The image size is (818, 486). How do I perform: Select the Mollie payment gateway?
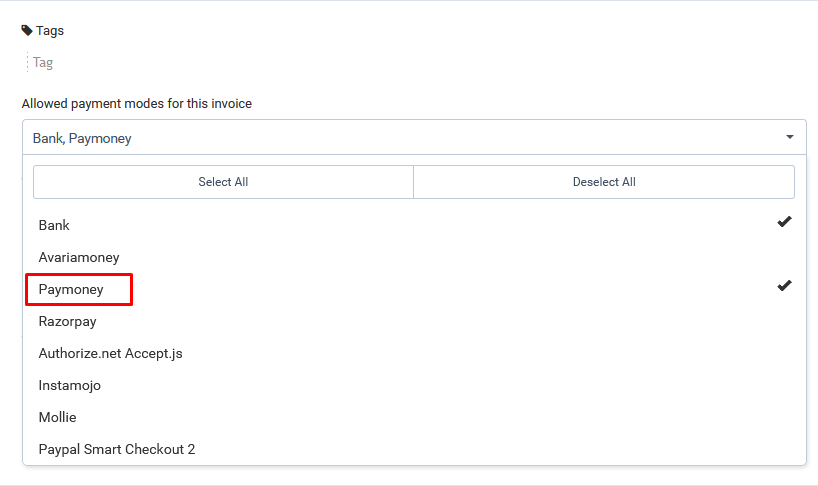pyautogui.click(x=57, y=418)
